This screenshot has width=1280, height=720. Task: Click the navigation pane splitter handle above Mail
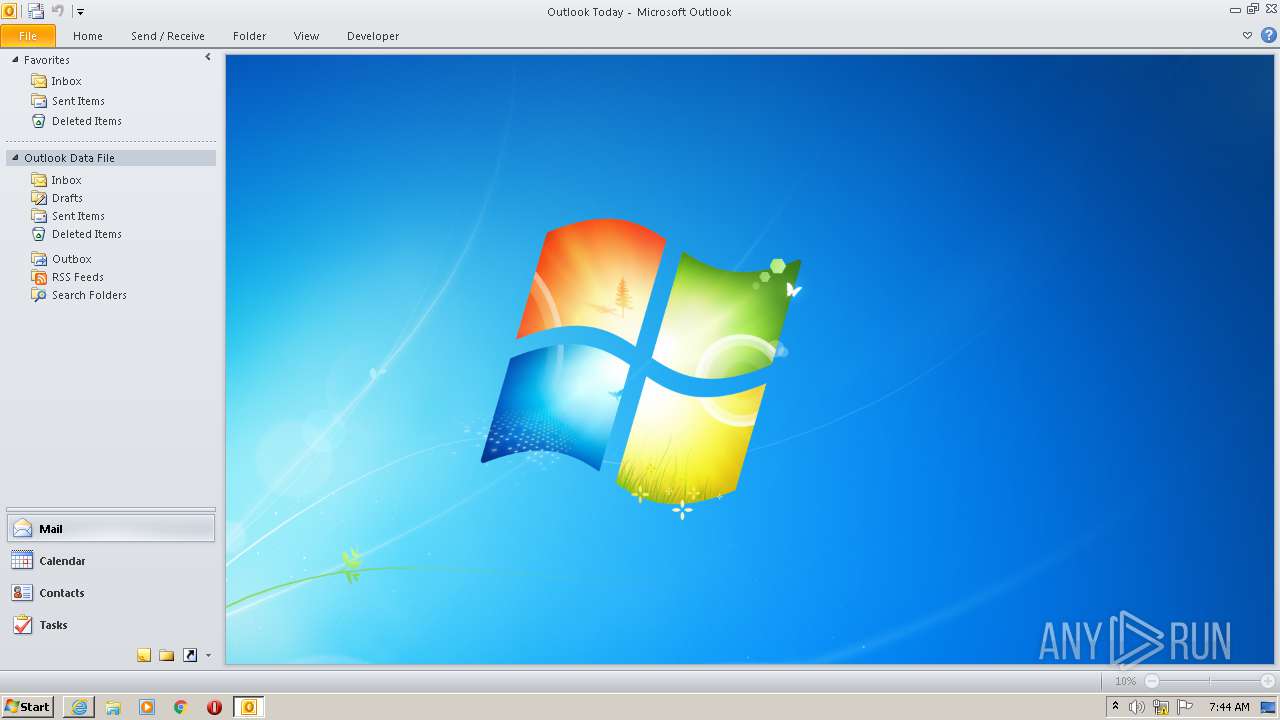click(111, 509)
